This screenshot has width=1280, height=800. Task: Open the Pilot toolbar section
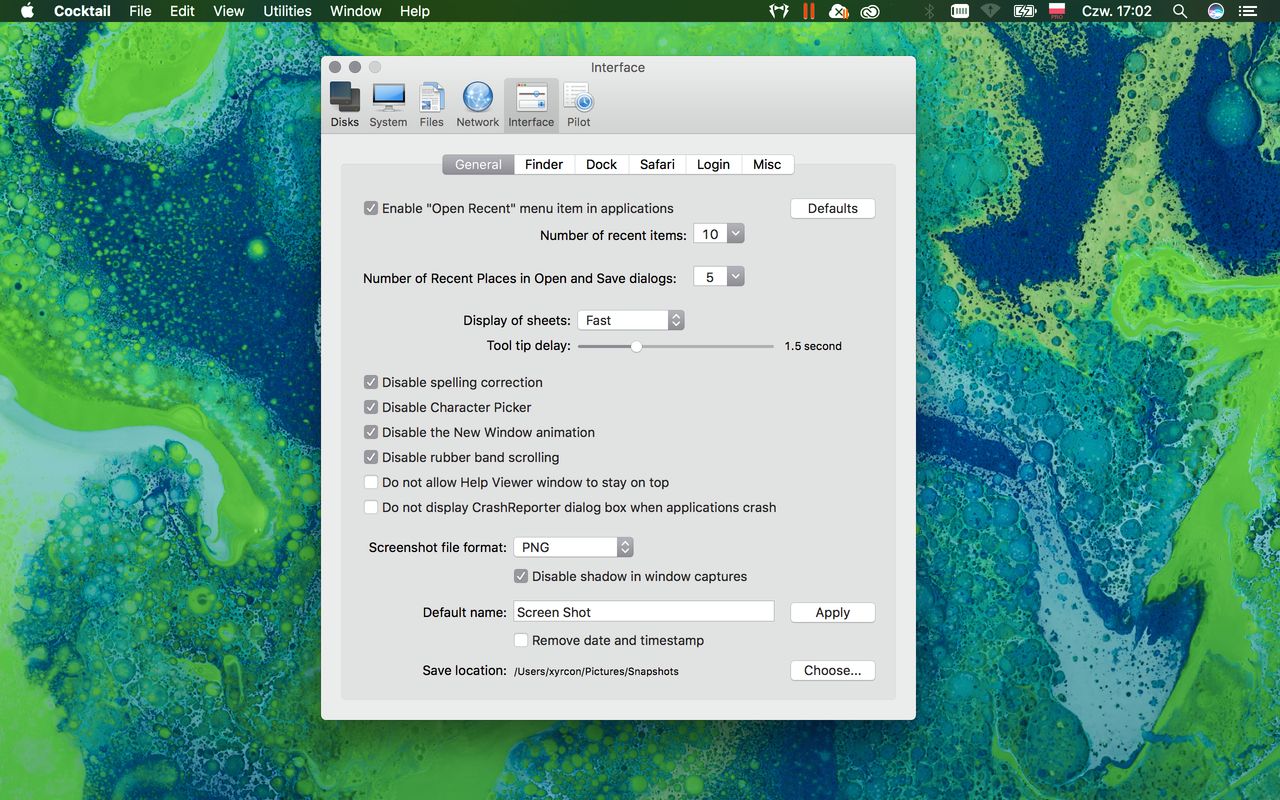(578, 104)
